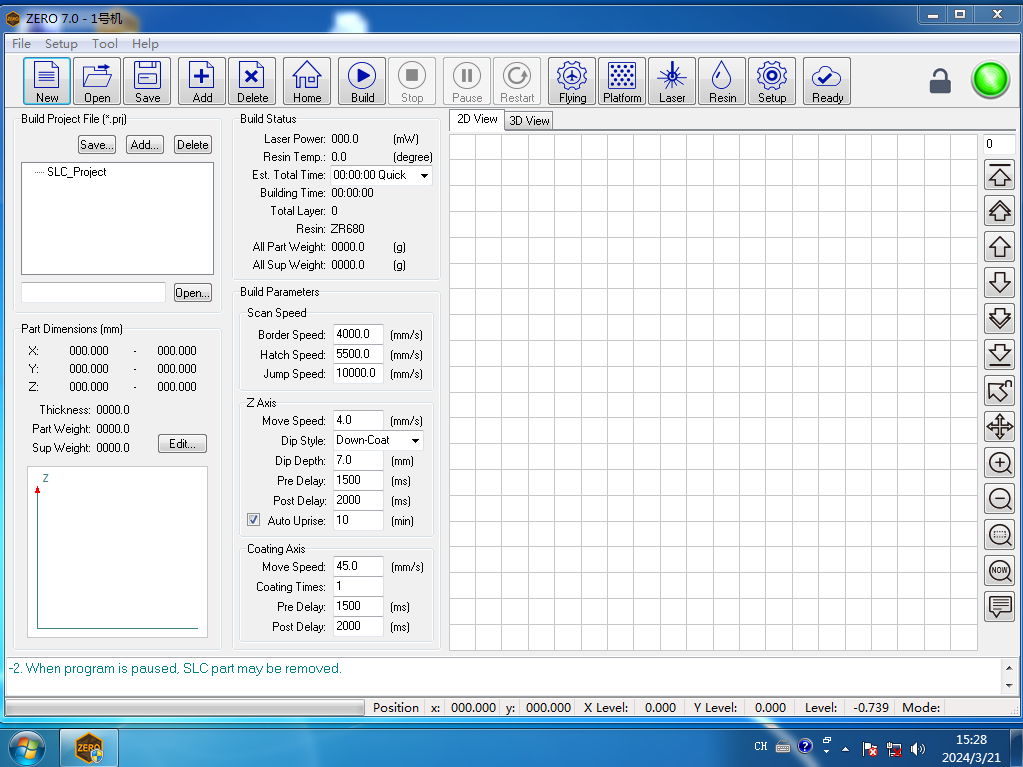Screen dimensions: 1023x767
Task: Click the comment message bubble icon
Action: [x=999, y=607]
